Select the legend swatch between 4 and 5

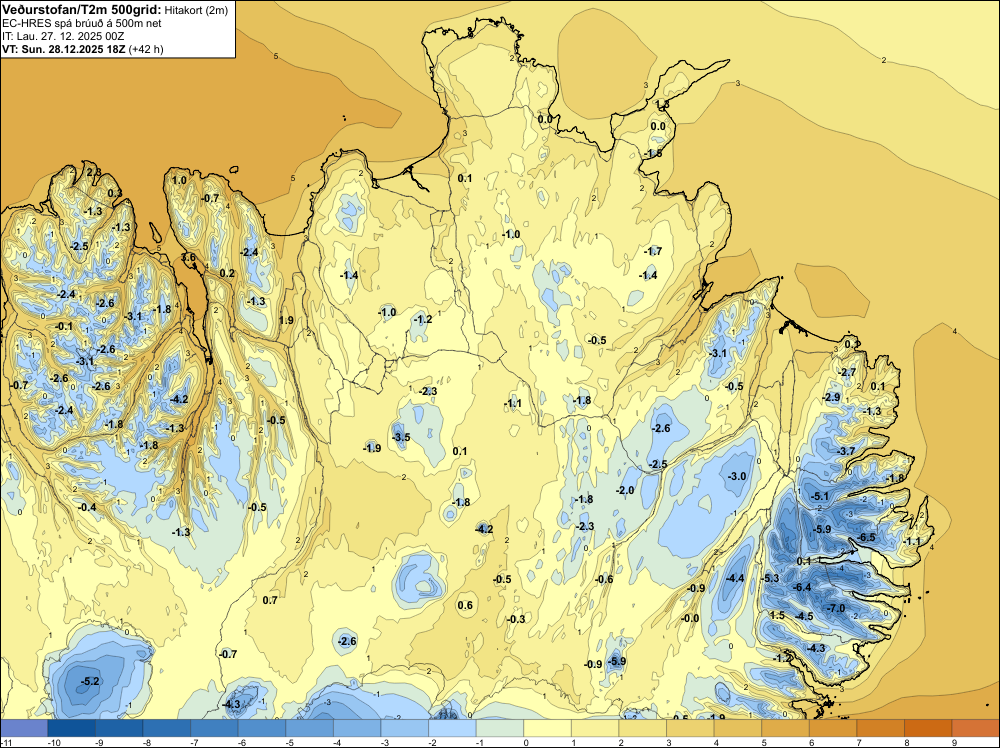[738, 728]
